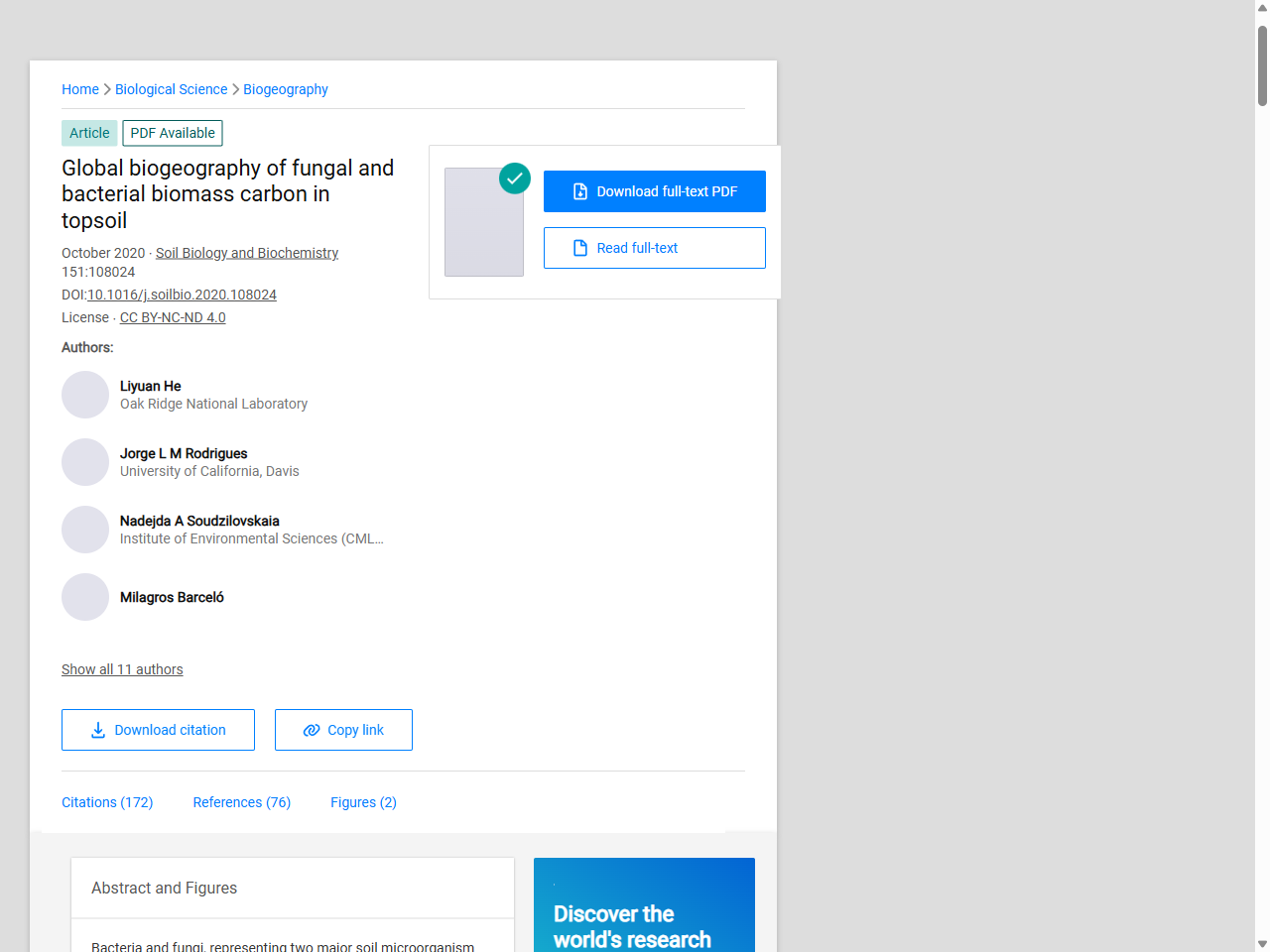Click the chain link icon in Copy link

pos(312,730)
